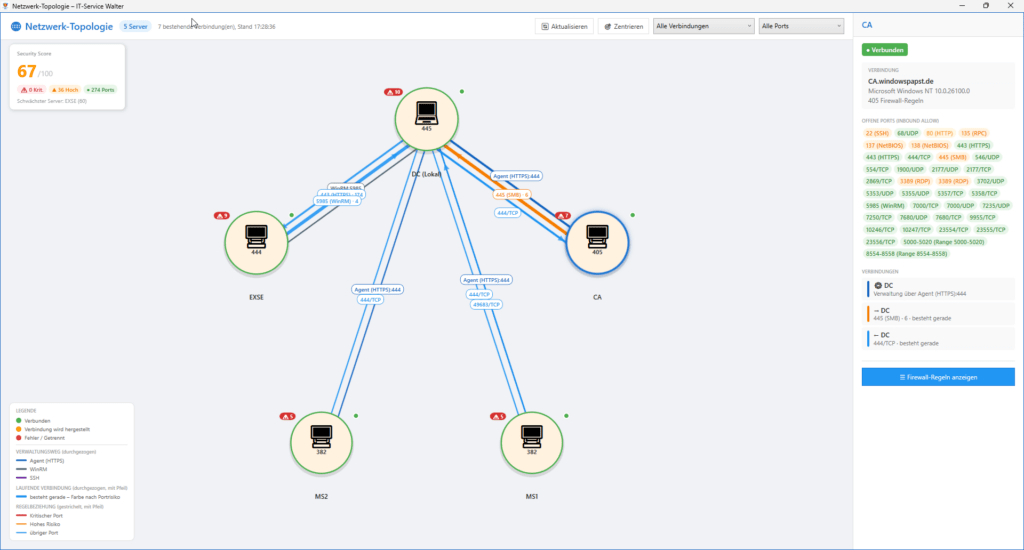1024x550 pixels.
Task: Click the green Verbunden status badge in CA panel
Action: tap(884, 50)
